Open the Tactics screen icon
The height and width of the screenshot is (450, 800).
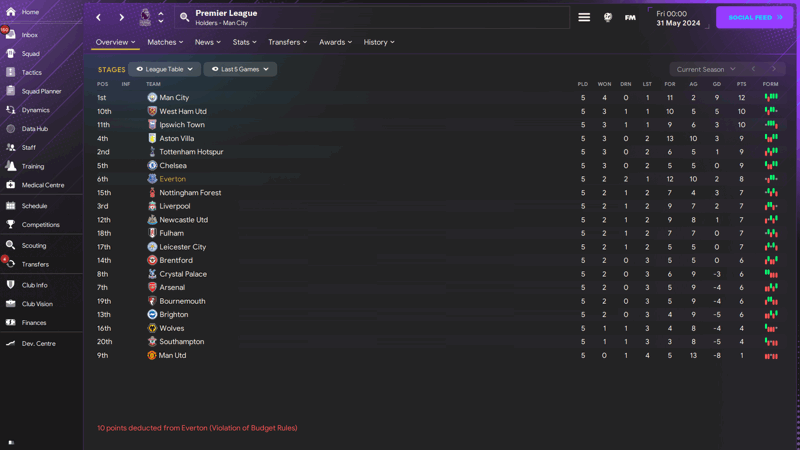point(11,72)
